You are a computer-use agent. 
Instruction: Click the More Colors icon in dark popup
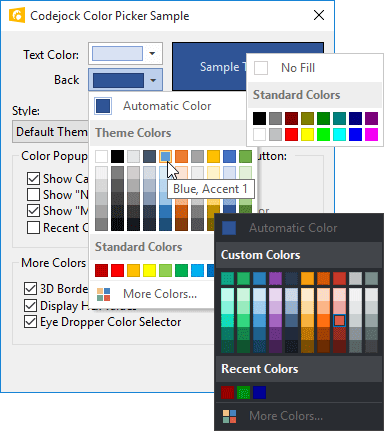pyautogui.click(x=229, y=416)
